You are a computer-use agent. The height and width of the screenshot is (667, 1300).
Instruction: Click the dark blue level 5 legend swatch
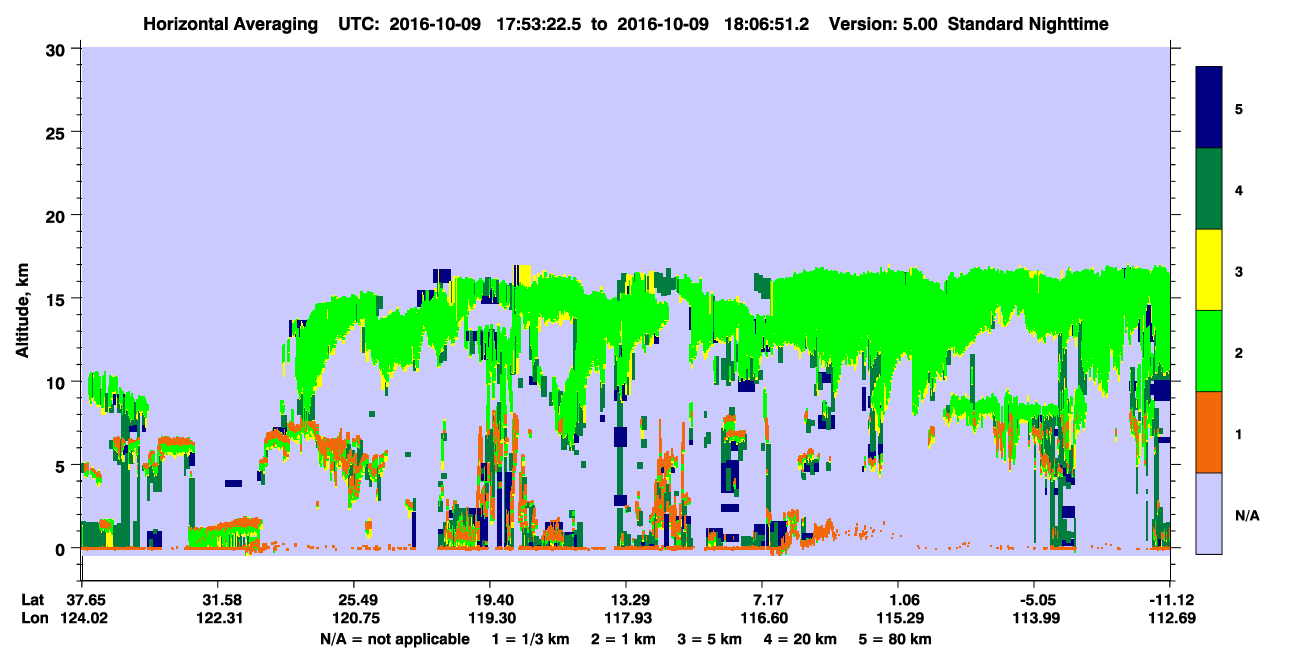click(x=1210, y=108)
